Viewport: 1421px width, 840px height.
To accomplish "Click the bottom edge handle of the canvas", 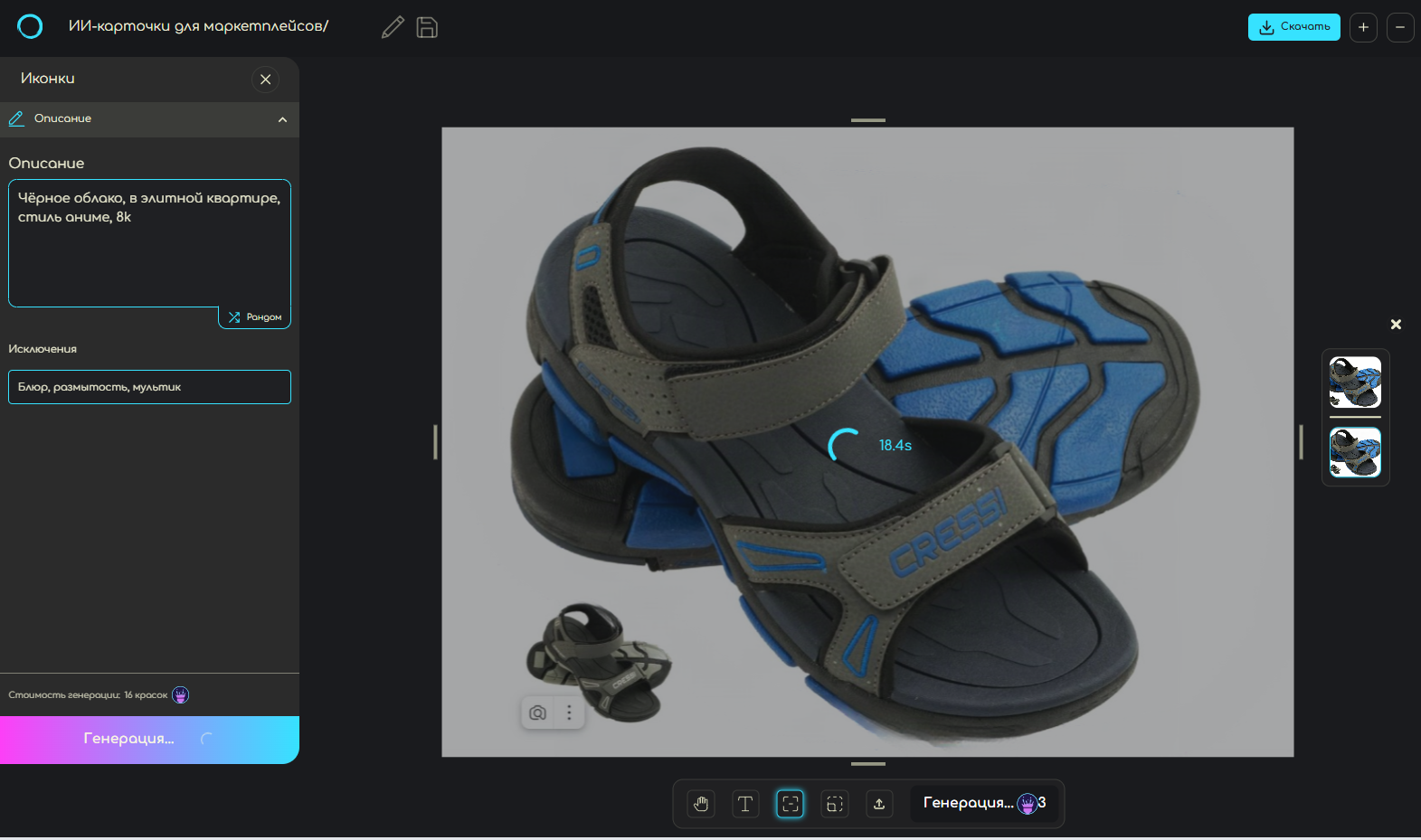I will (868, 764).
